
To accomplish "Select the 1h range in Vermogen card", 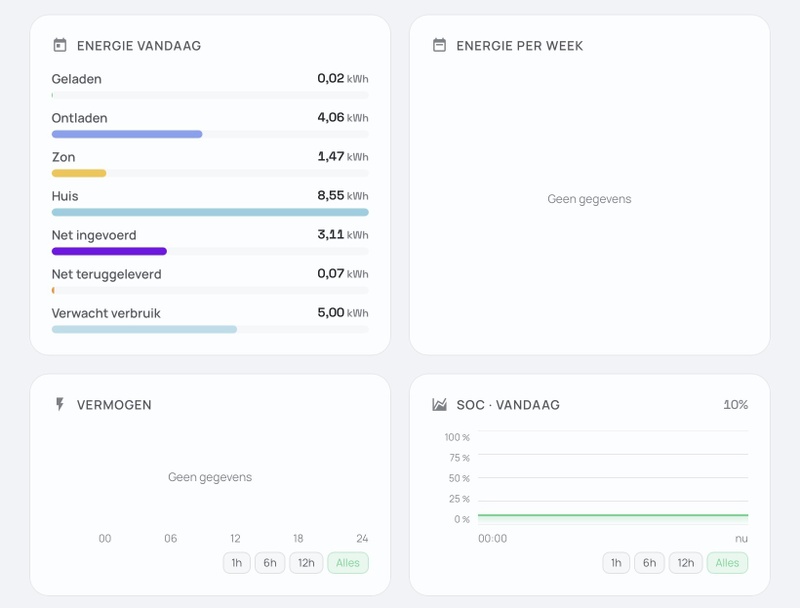I will 237,563.
